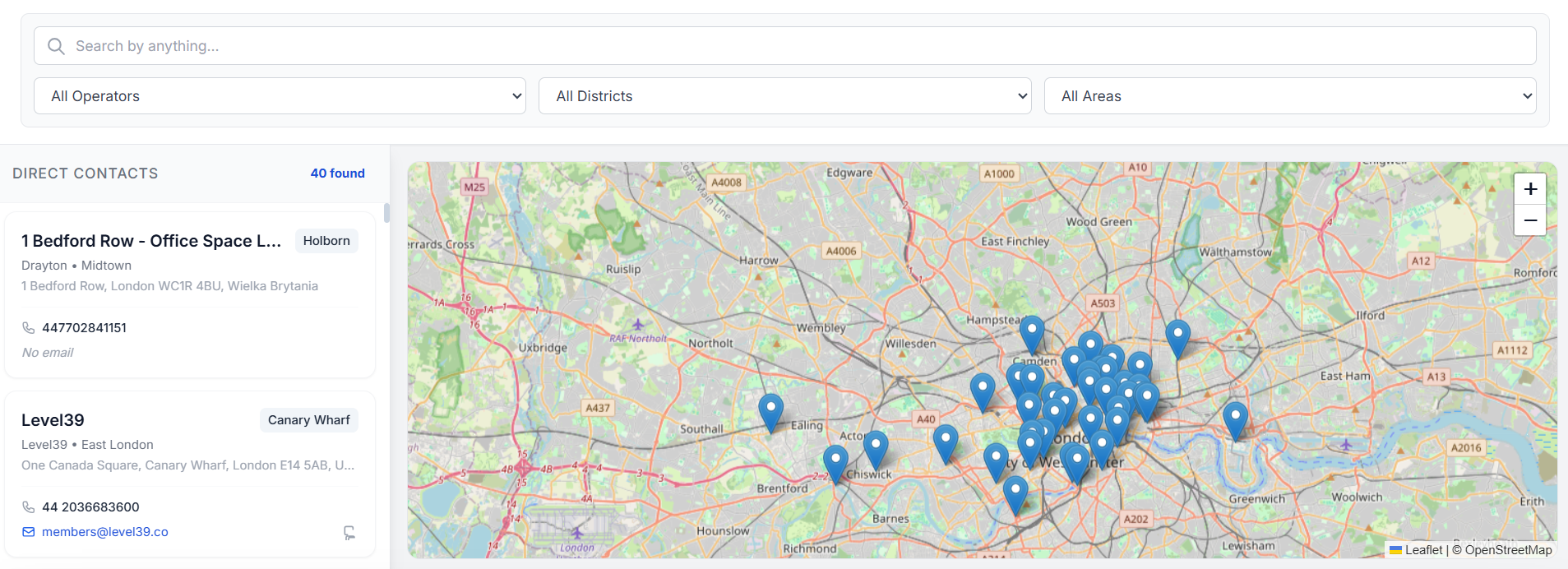Viewport: 1568px width, 569px height.
Task: Select the map marker next to Ealing
Action: (770, 413)
